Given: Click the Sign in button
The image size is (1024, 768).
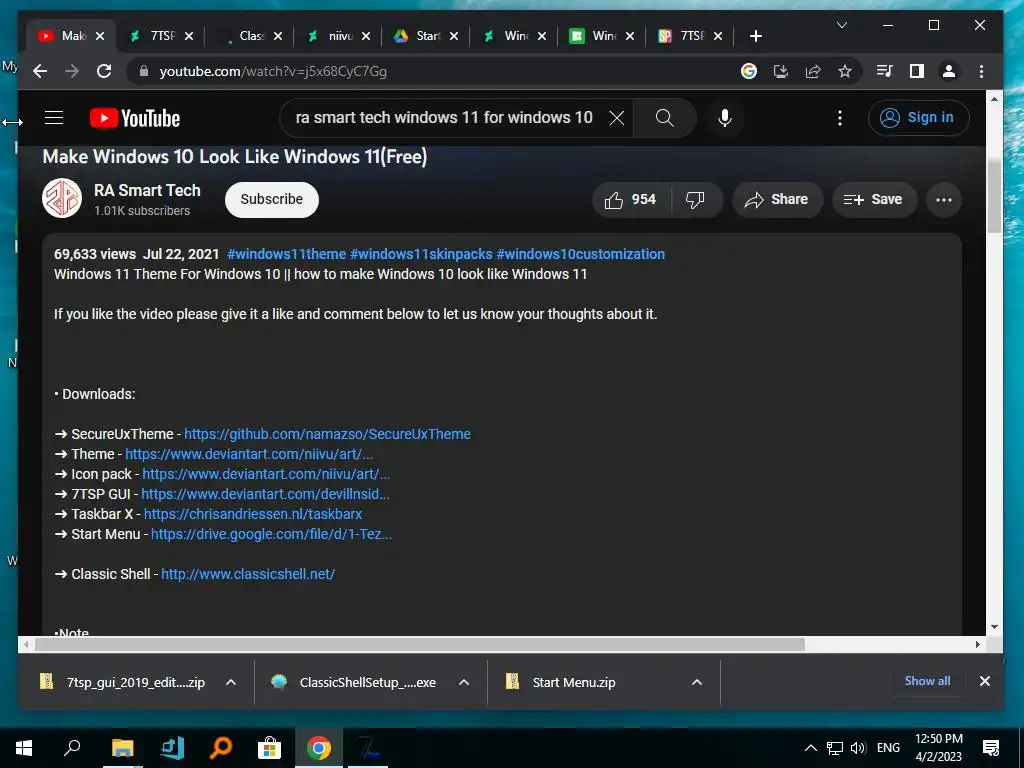Looking at the screenshot, I should [918, 118].
